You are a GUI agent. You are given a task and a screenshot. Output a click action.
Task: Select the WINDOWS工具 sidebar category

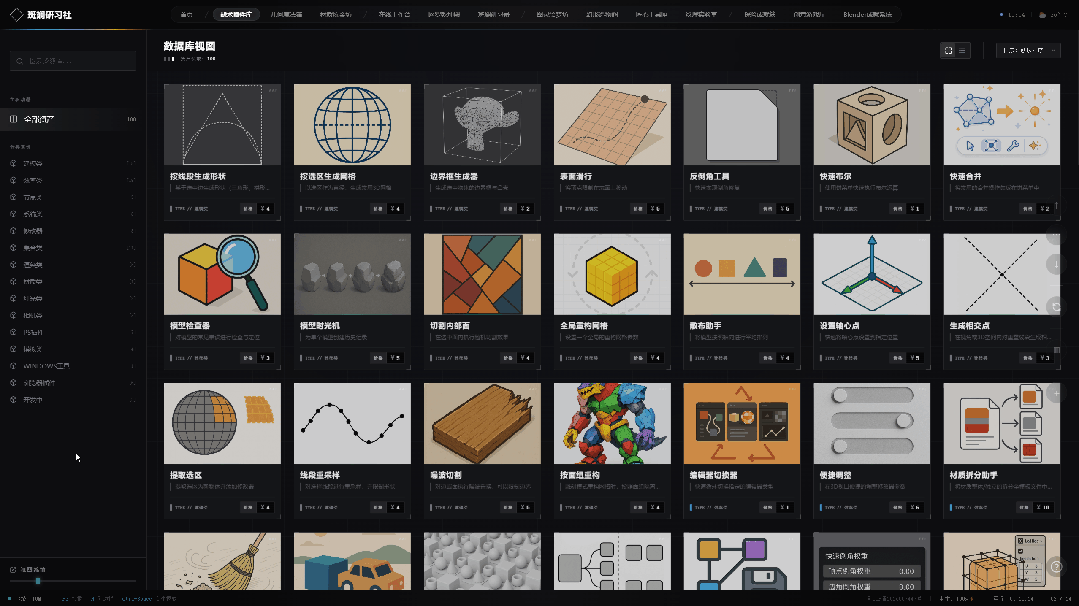73,366
